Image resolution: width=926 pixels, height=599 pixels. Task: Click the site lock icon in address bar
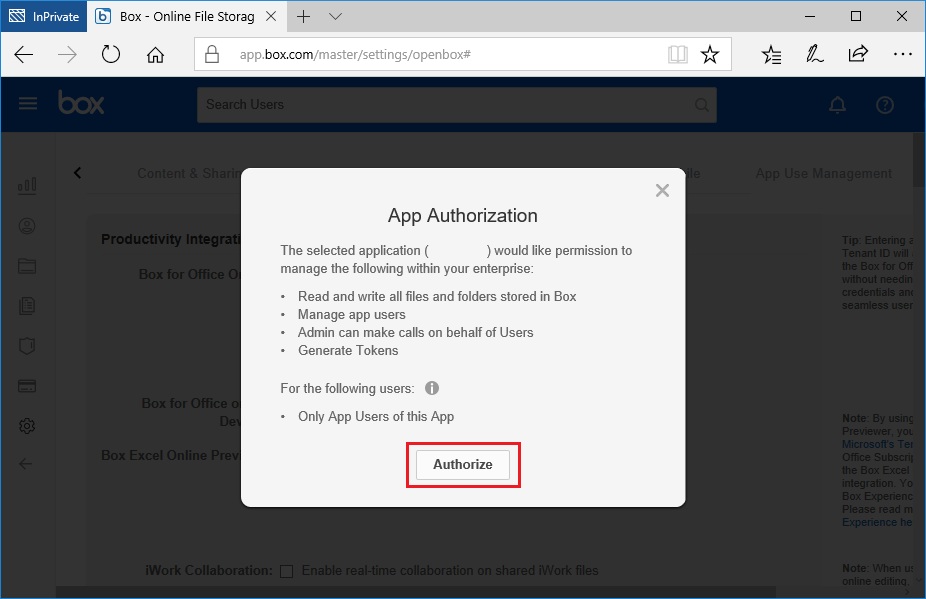211,54
